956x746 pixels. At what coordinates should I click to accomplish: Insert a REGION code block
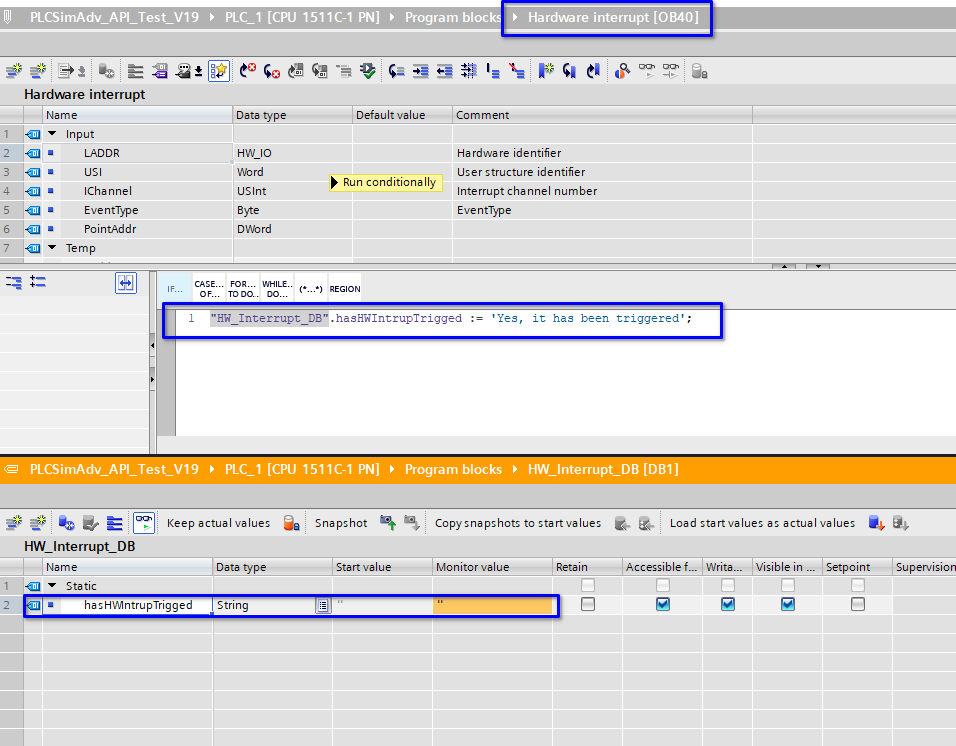pyautogui.click(x=344, y=288)
